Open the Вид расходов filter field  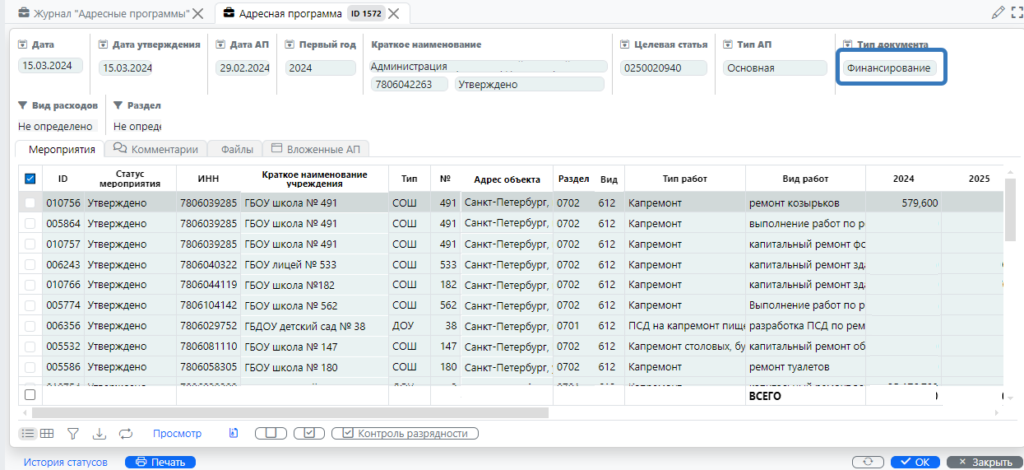tap(56, 127)
